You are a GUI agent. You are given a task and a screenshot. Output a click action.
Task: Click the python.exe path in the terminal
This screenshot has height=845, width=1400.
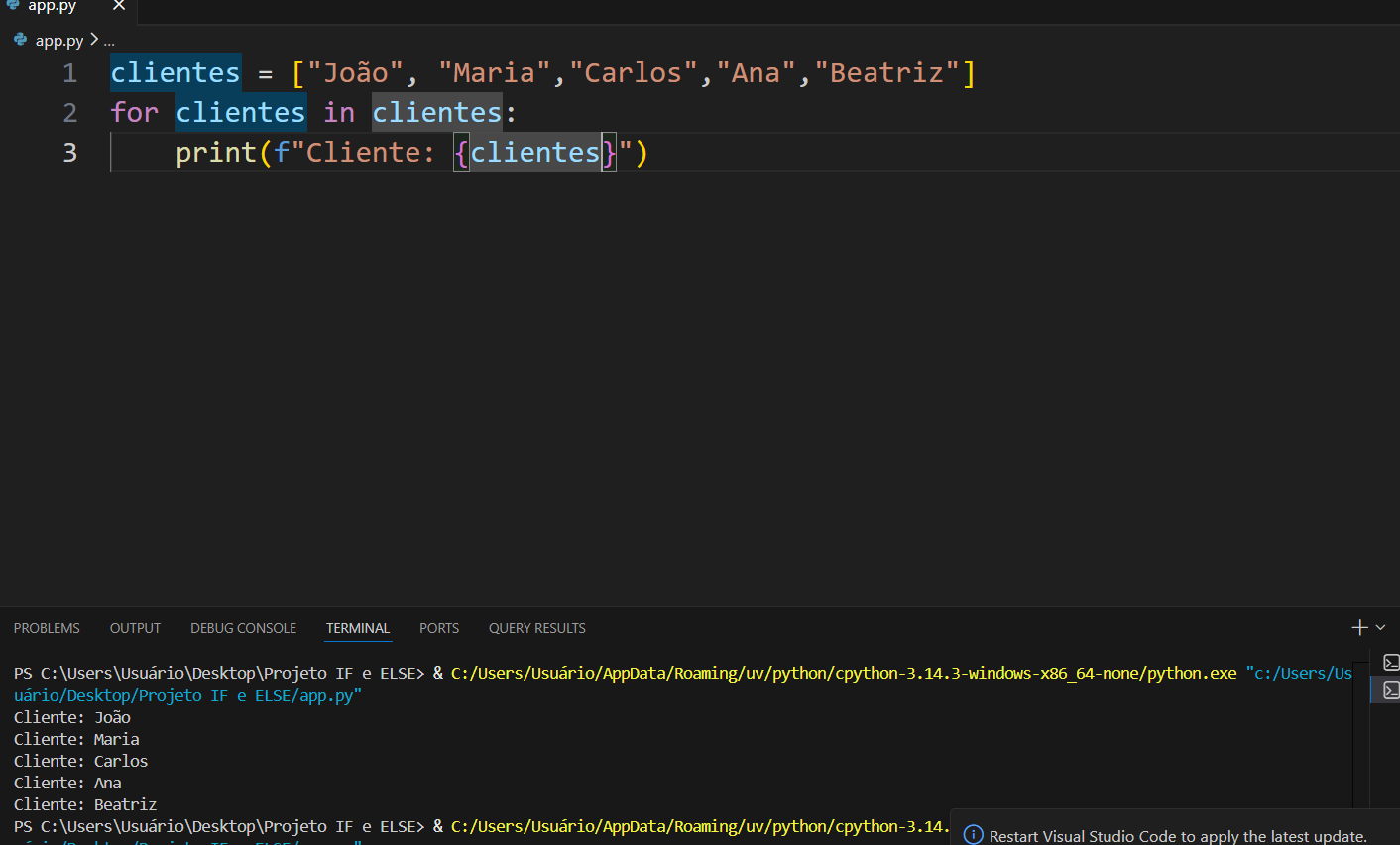843,673
